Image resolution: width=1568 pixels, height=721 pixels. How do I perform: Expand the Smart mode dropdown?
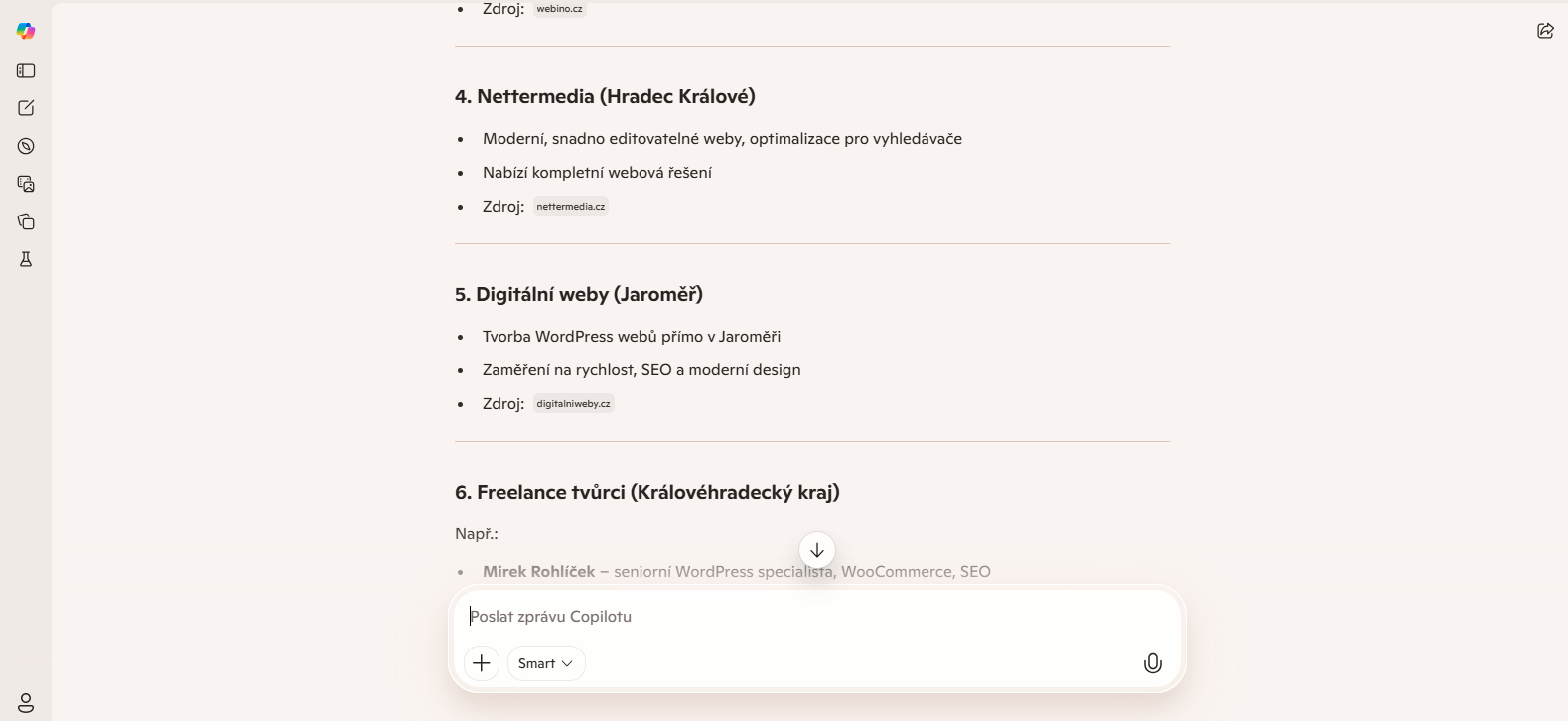pyautogui.click(x=546, y=663)
